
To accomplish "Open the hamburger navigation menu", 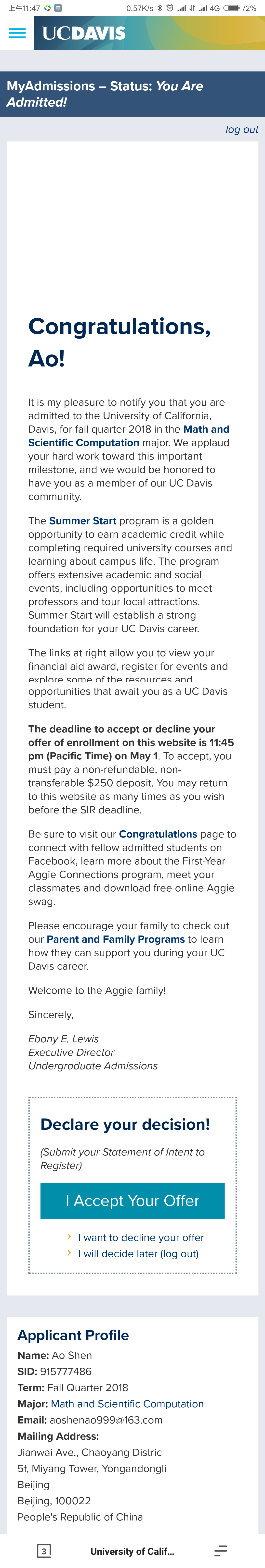I will [x=17, y=33].
